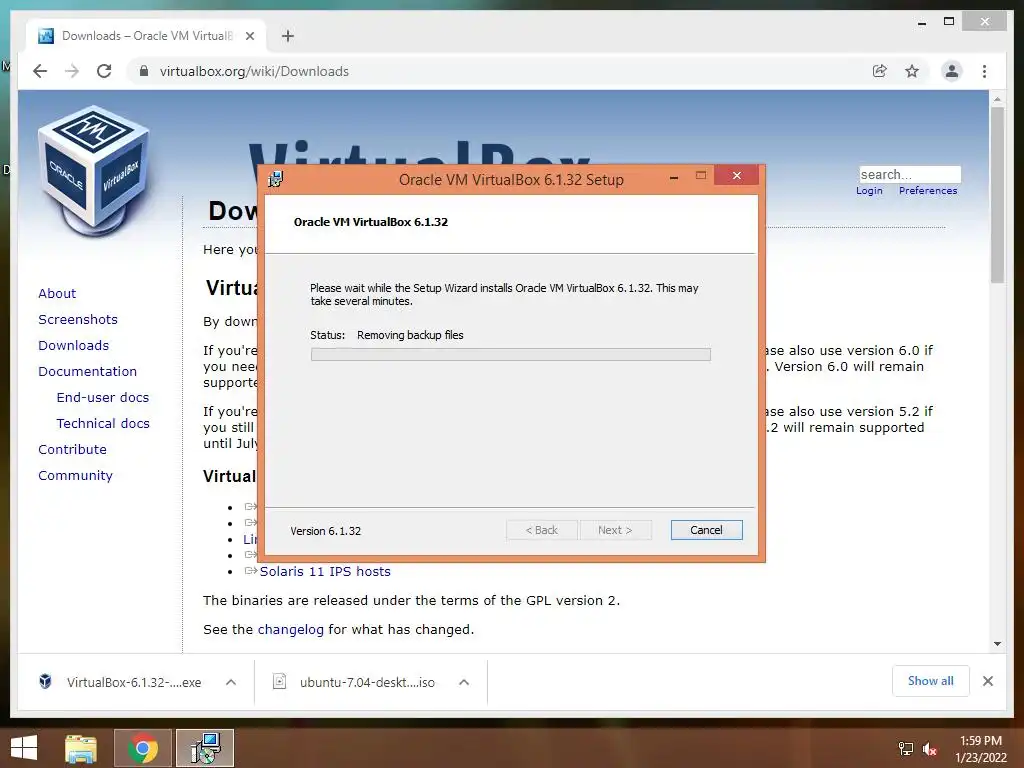Click the Login link
This screenshot has height=768, width=1024.
869,191
